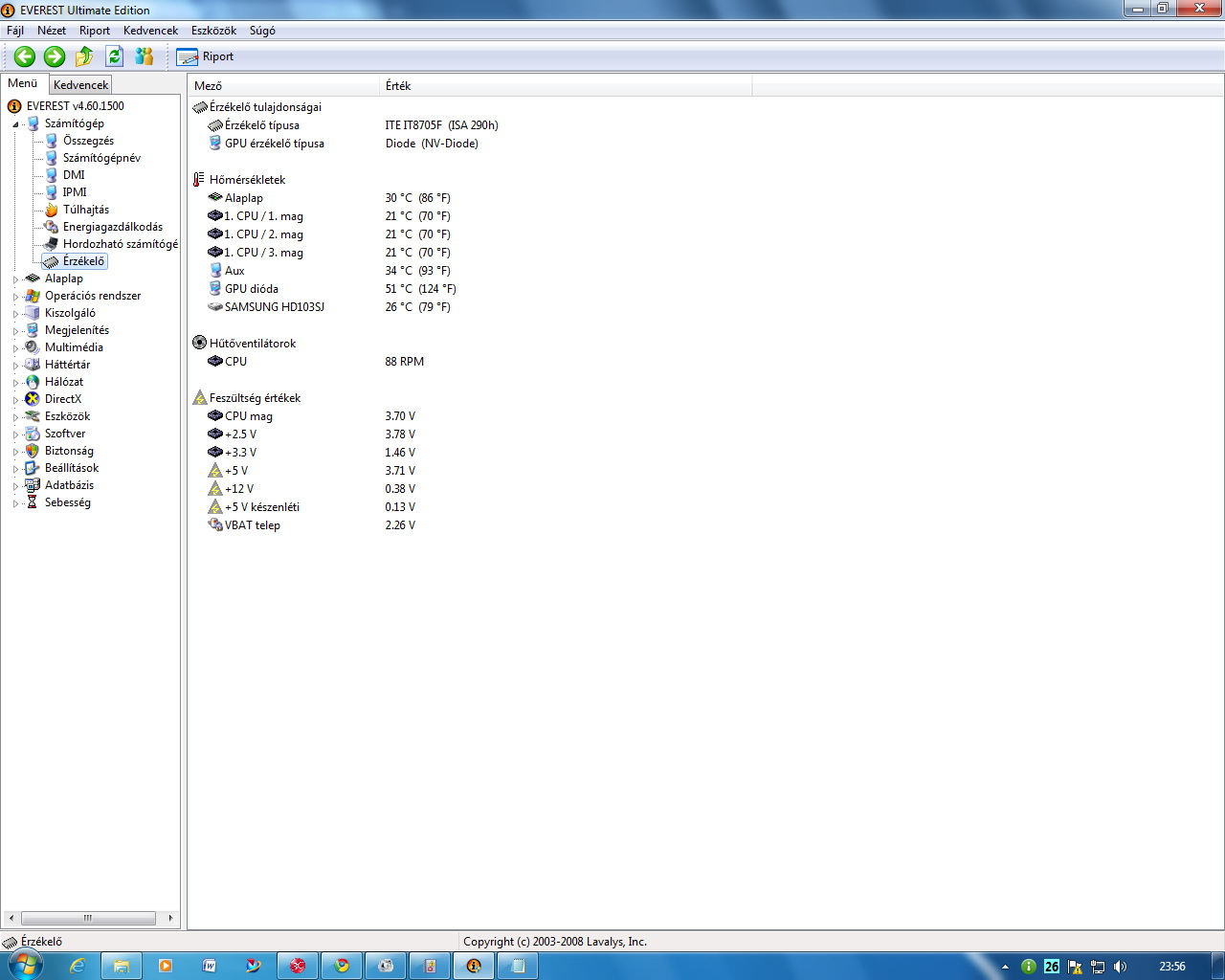
Task: Select the 1. CPU / 3. mag row
Action: pyautogui.click(x=469, y=253)
